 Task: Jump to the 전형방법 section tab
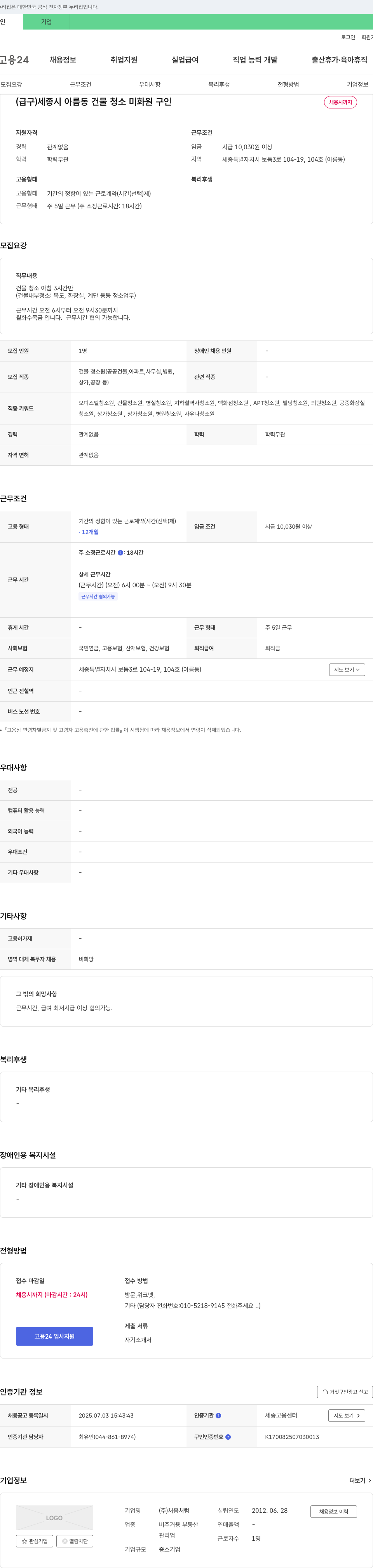(x=288, y=85)
